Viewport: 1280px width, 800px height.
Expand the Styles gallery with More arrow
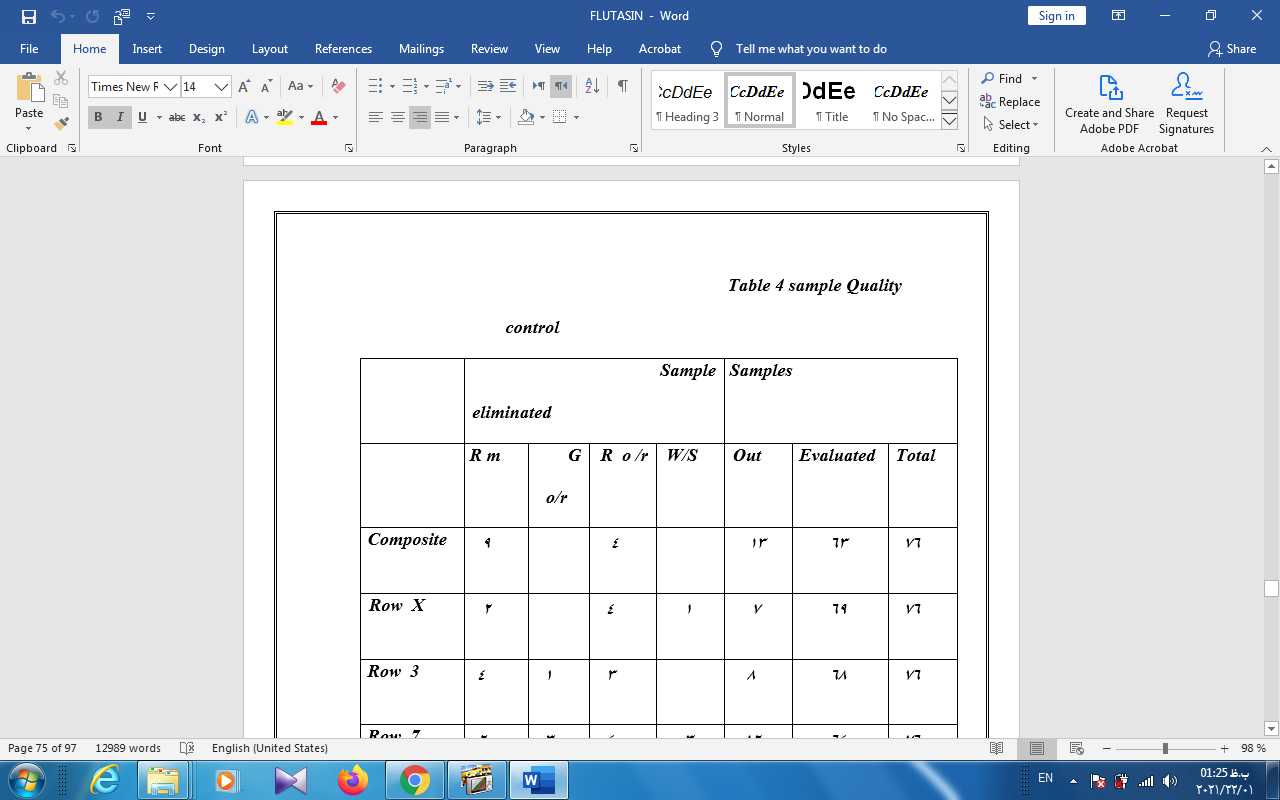click(949, 121)
